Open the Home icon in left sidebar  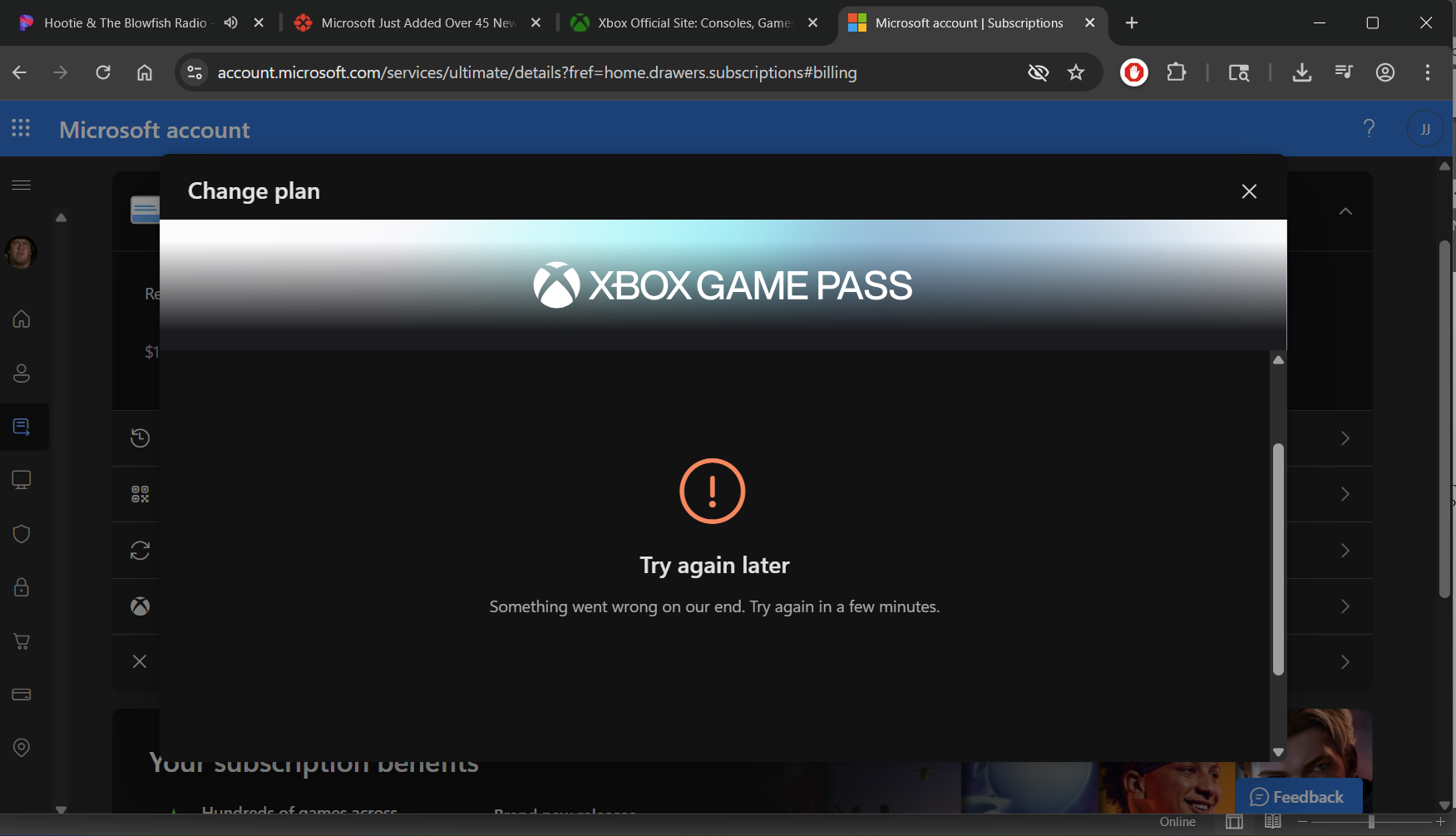click(x=22, y=319)
